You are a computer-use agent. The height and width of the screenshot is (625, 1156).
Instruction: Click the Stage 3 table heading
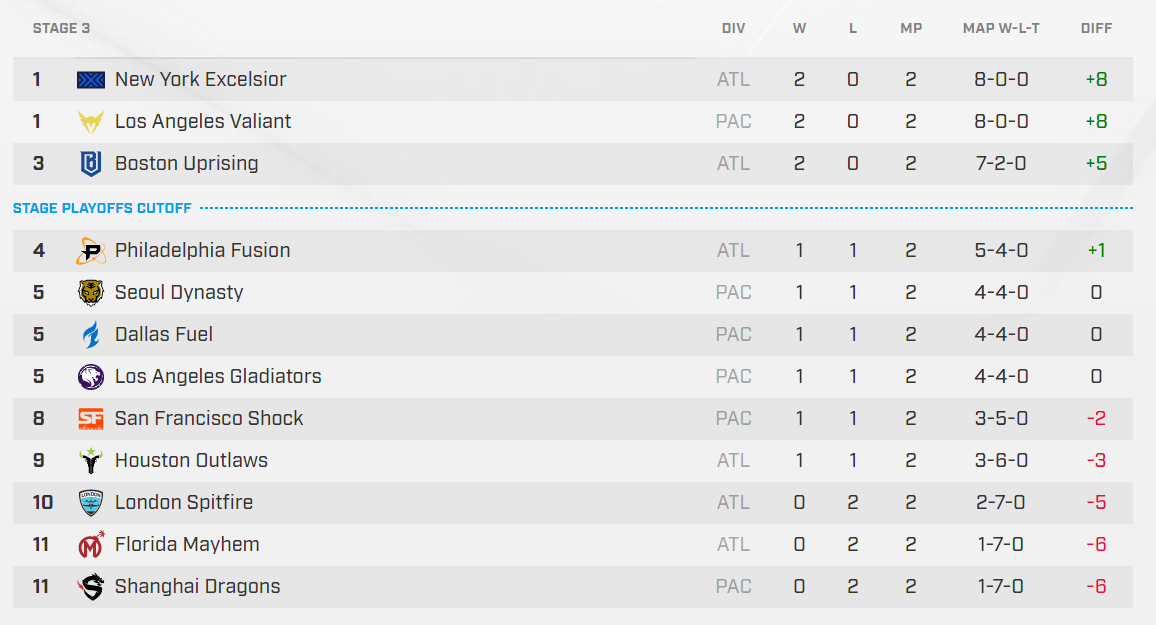pyautogui.click(x=61, y=28)
